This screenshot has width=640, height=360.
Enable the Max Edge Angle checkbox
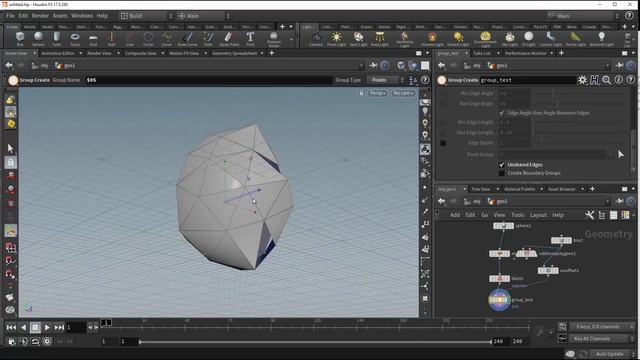coord(443,104)
